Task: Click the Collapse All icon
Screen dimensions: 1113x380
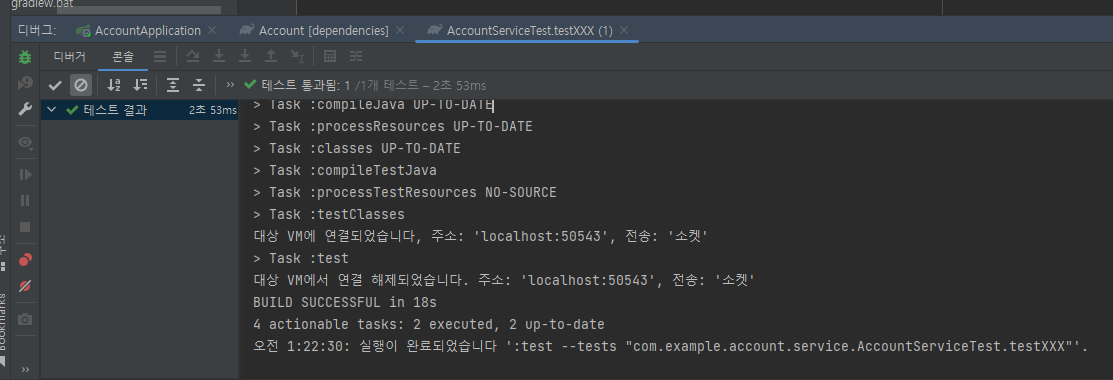Action: (x=199, y=85)
